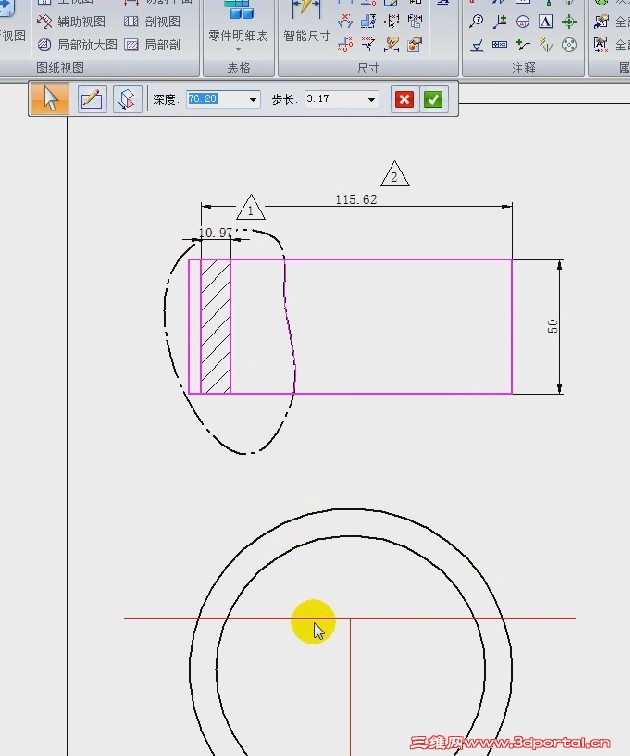Click the 表格 group label

click(x=239, y=68)
